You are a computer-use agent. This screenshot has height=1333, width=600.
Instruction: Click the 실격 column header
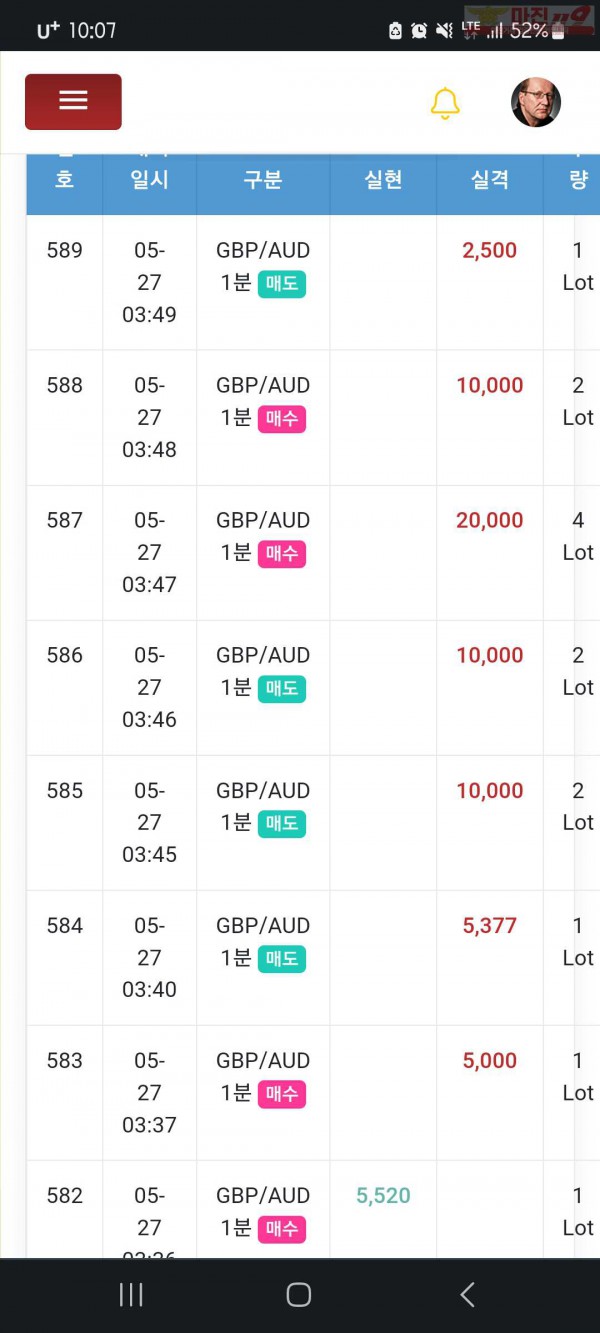point(490,180)
